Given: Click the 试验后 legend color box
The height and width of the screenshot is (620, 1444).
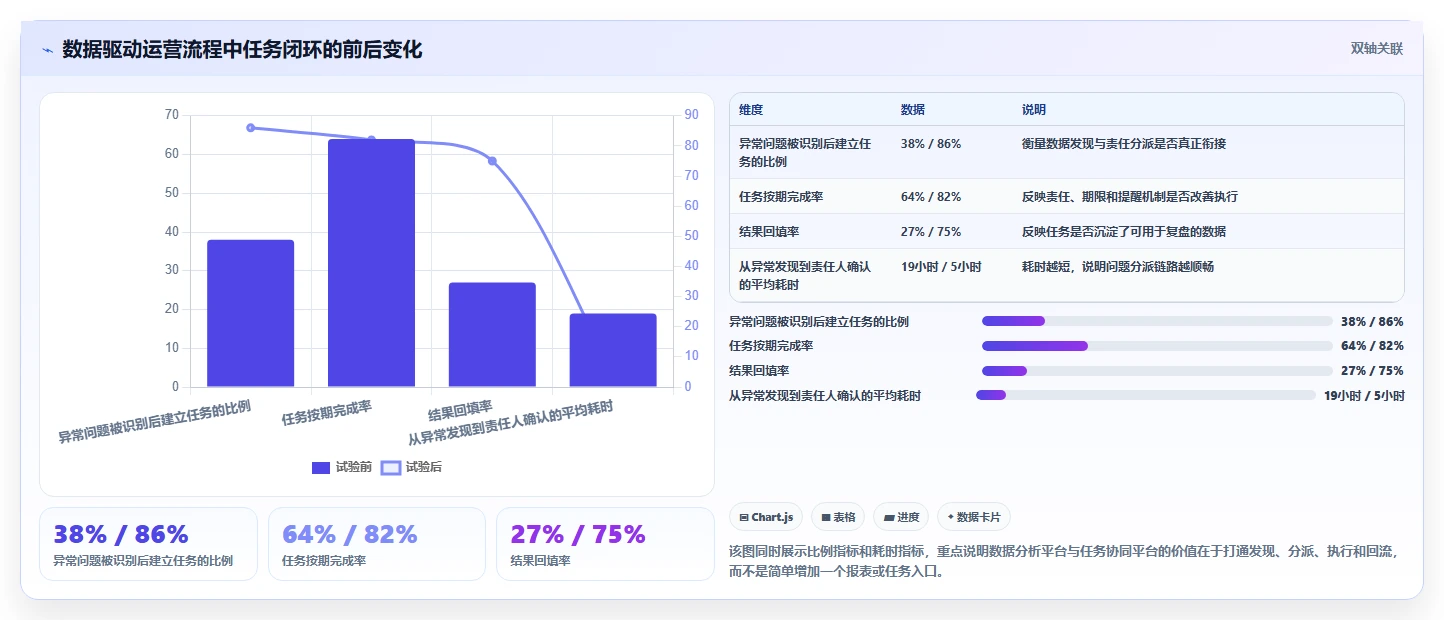Looking at the screenshot, I should coord(391,467).
